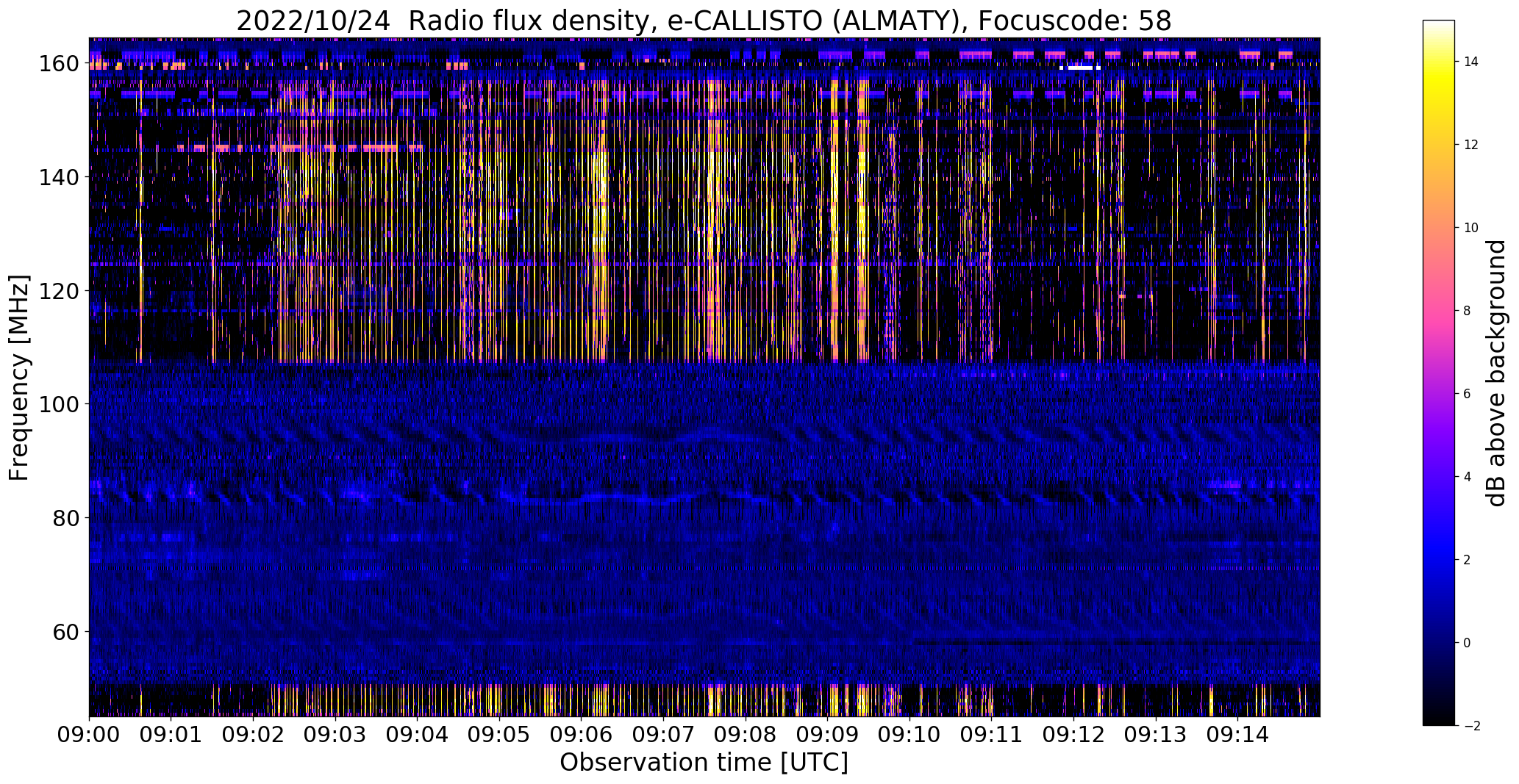Screen dimensions: 1519x784
Task: Click the colorbar tick label 4
Action: [x=1468, y=477]
